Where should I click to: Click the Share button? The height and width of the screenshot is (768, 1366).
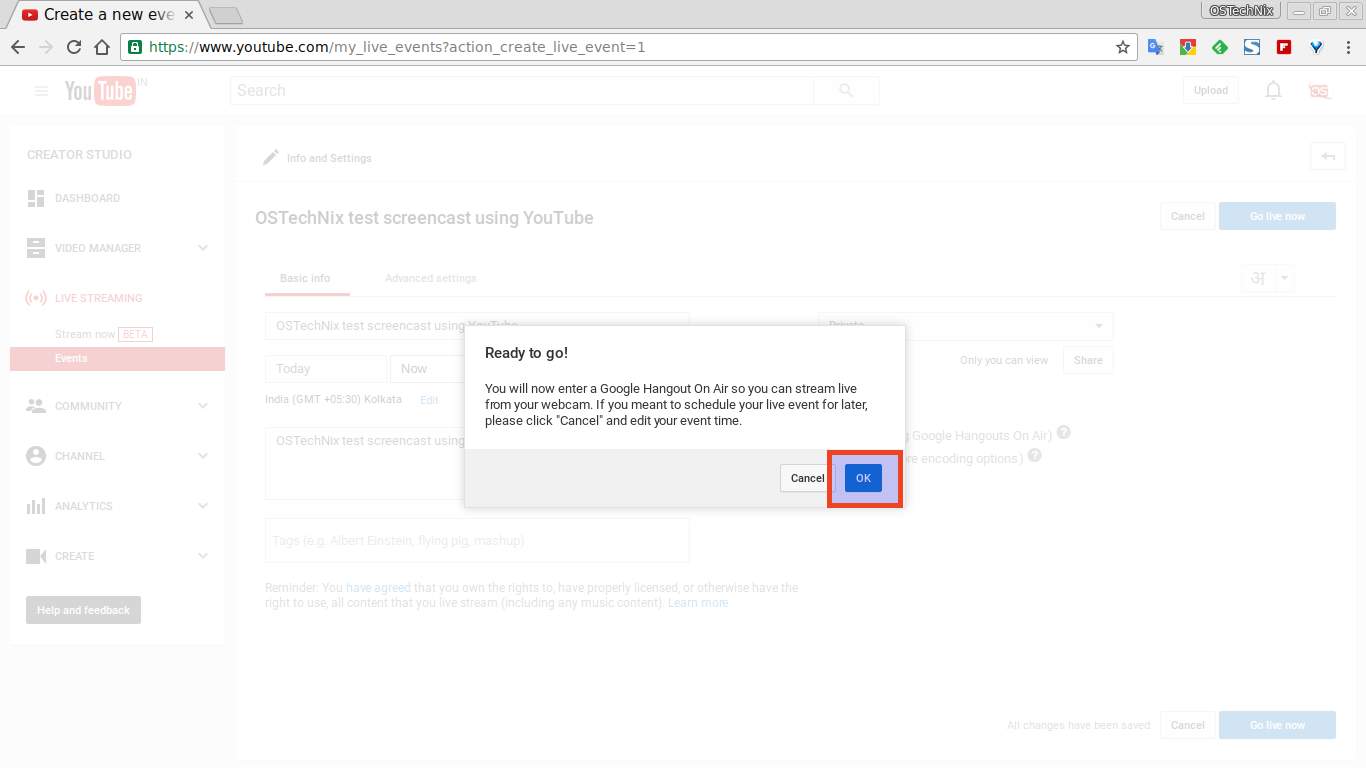click(x=1088, y=360)
